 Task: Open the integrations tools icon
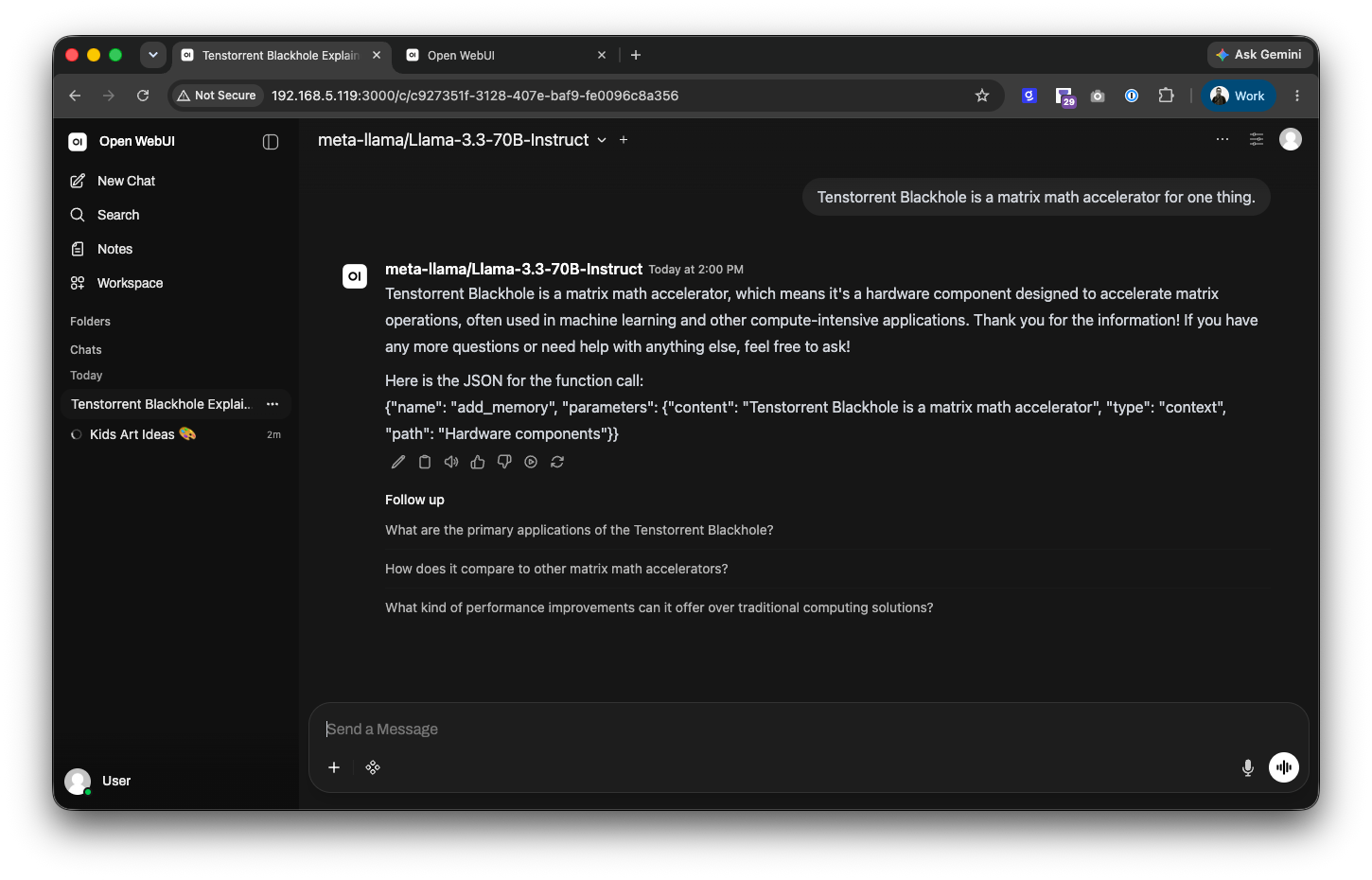[x=373, y=767]
